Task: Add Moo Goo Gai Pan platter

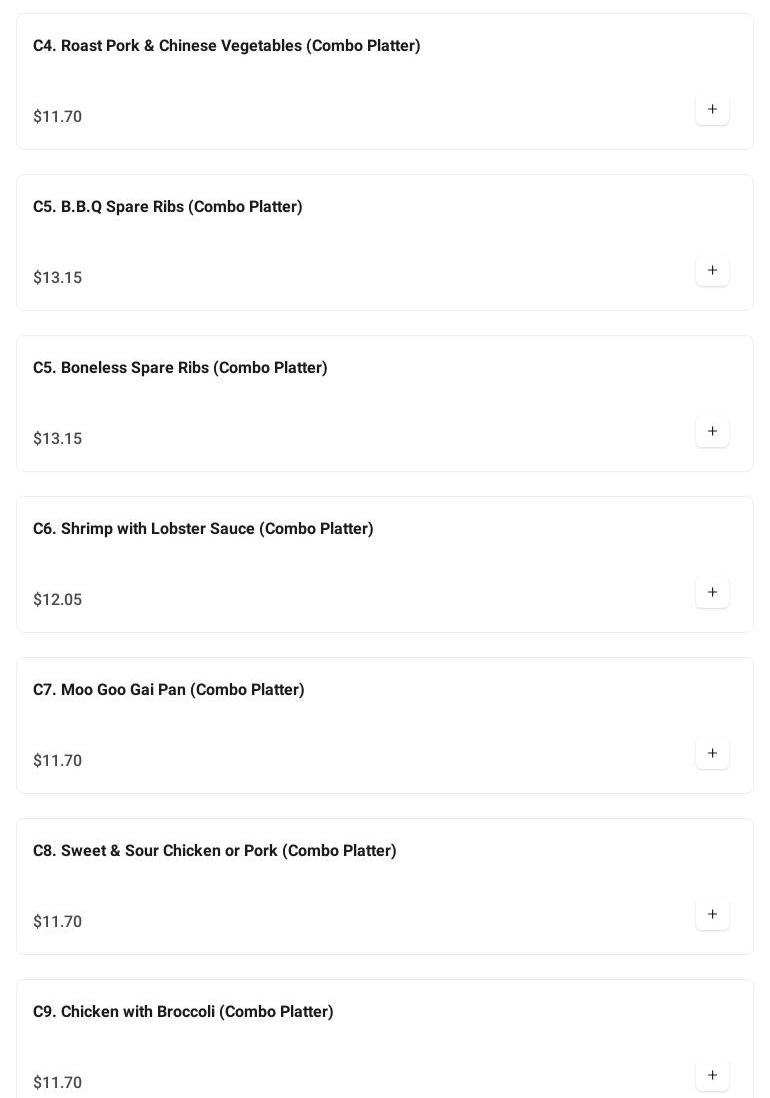Action: pos(712,754)
